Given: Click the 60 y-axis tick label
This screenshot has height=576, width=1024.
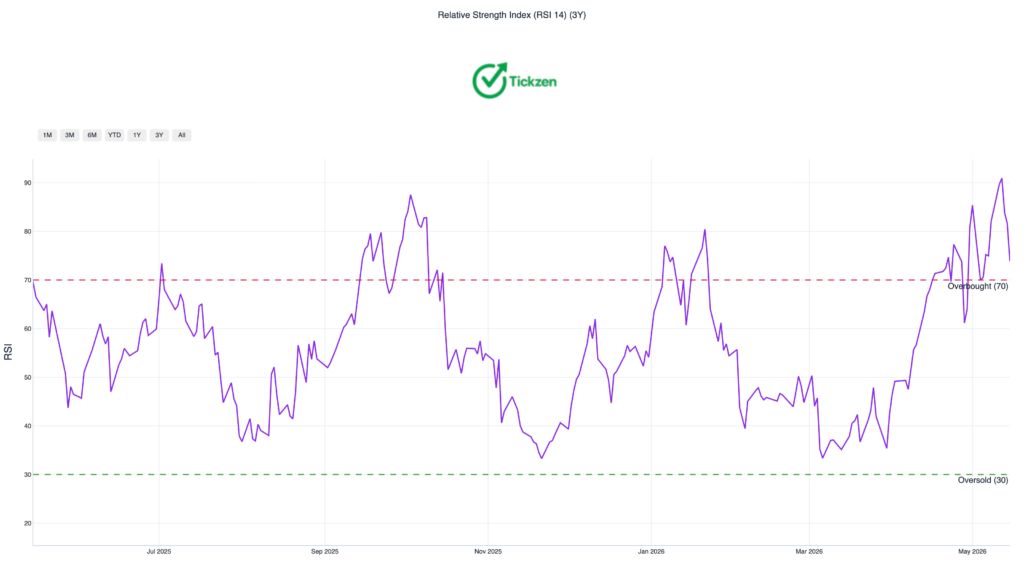Looking at the screenshot, I should 27,329.
